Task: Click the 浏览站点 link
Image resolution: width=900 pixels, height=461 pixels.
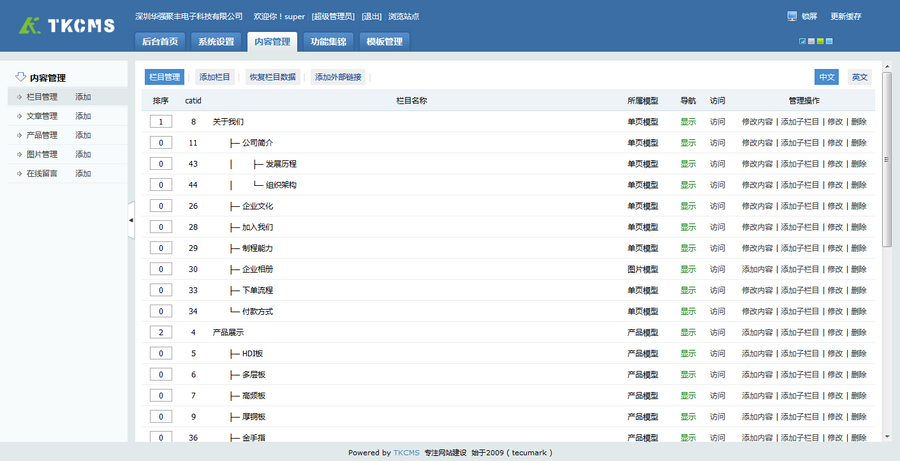Action: point(404,17)
